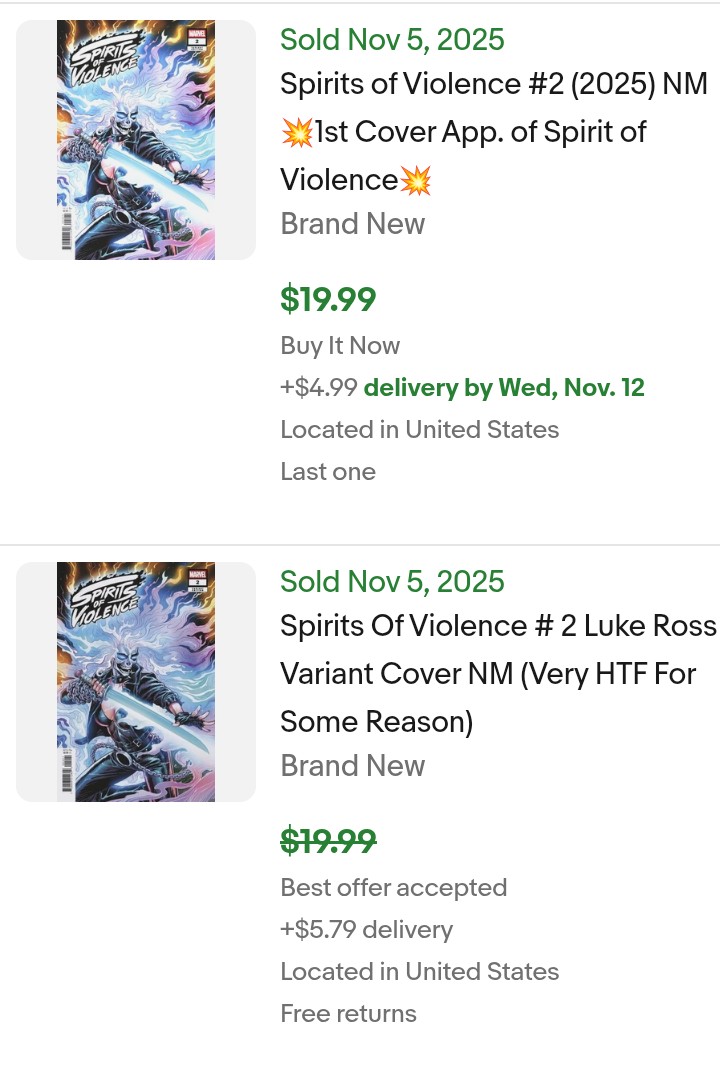Open the Luke Ross variant listing thumbnail

pyautogui.click(x=136, y=682)
